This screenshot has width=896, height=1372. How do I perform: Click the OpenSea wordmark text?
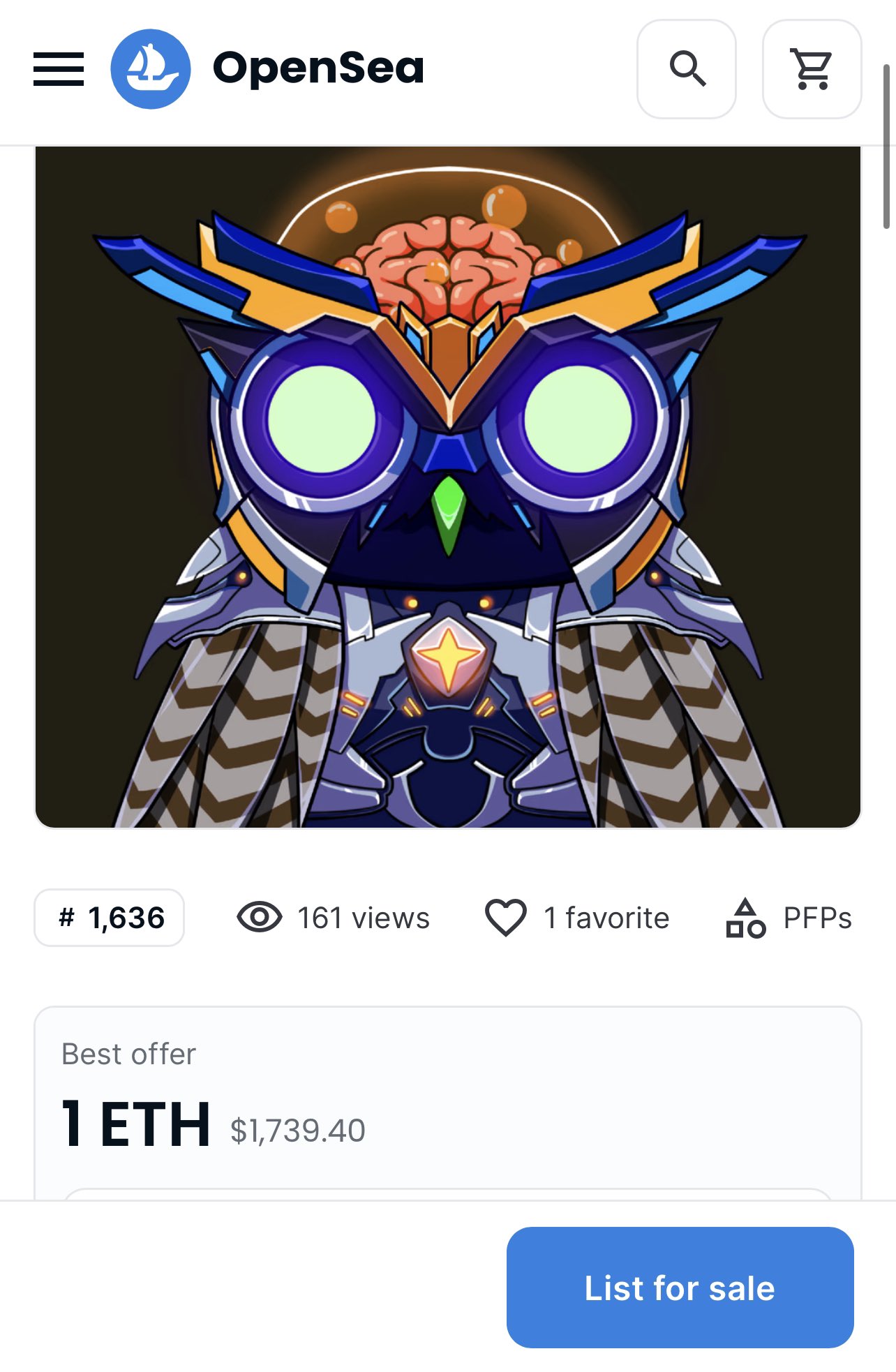[x=318, y=68]
